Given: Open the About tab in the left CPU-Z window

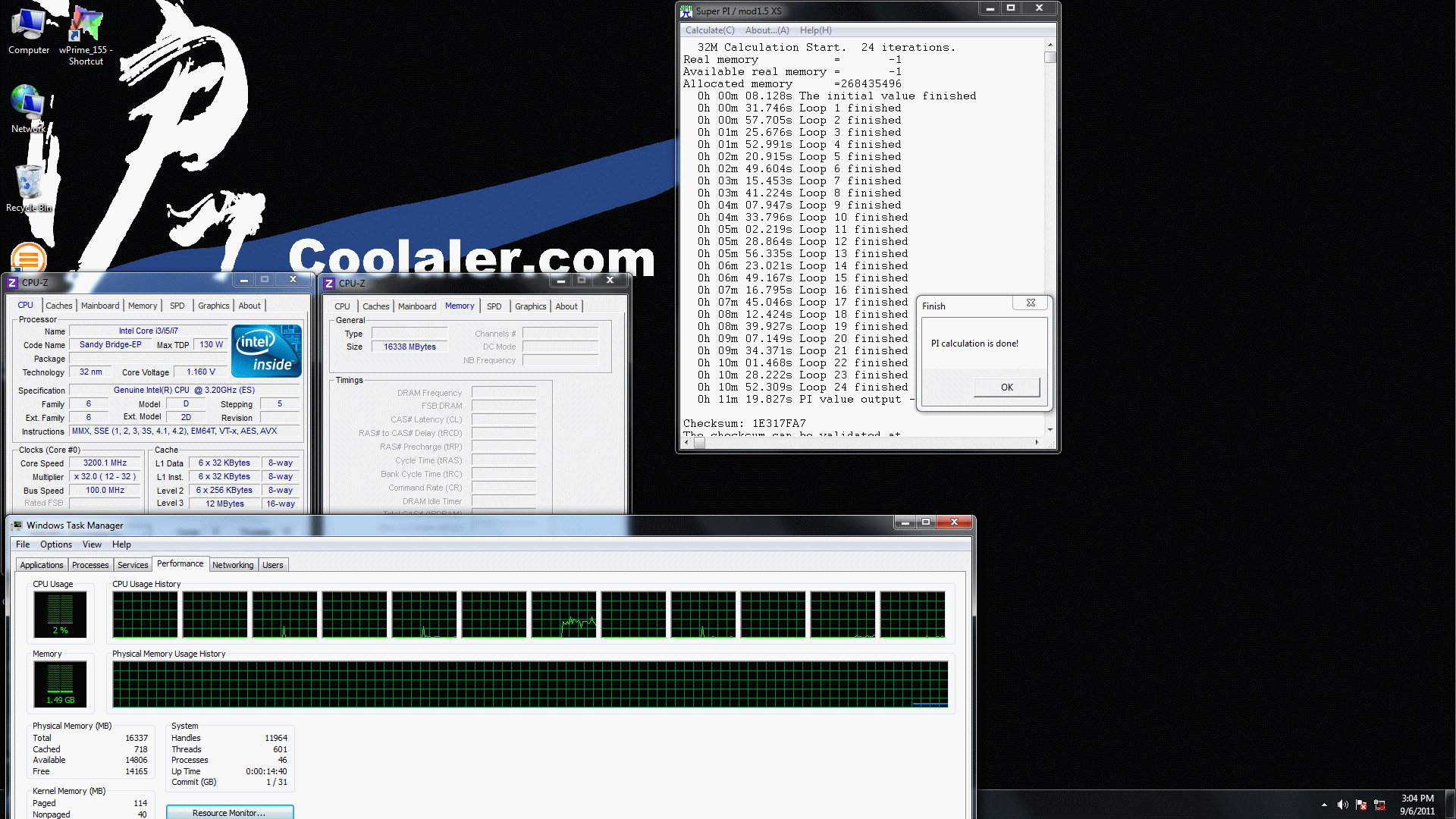Looking at the screenshot, I should [x=249, y=306].
